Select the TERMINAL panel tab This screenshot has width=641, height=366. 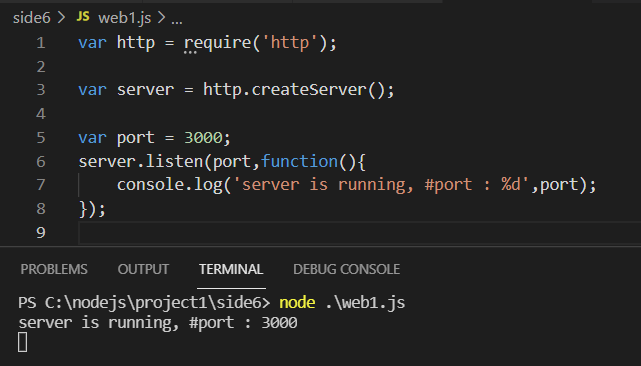pyautogui.click(x=231, y=269)
